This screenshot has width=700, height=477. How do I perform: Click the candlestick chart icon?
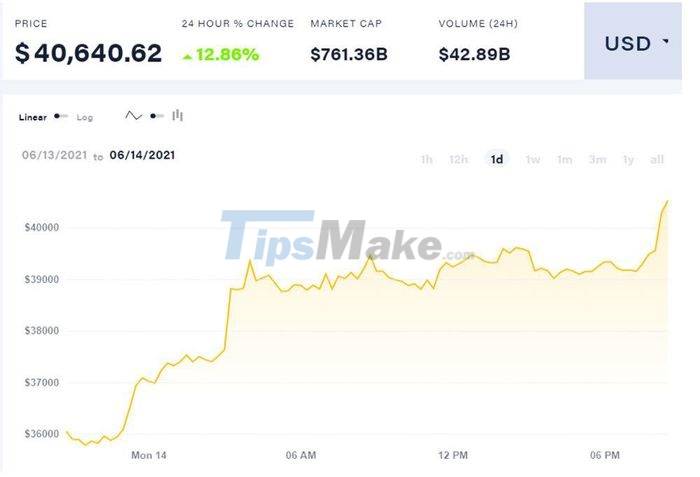[177, 116]
